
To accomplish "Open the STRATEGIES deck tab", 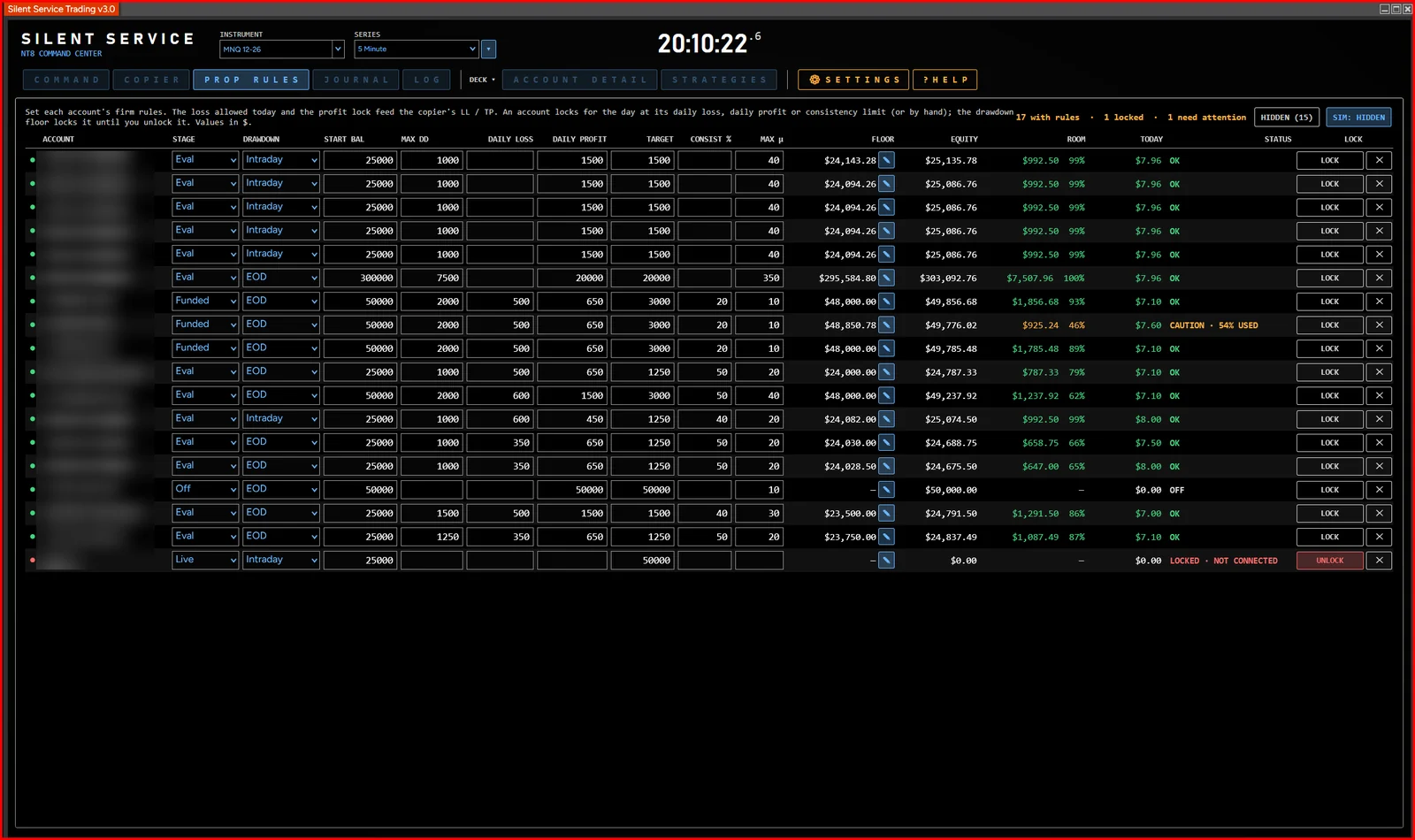I will click(719, 80).
